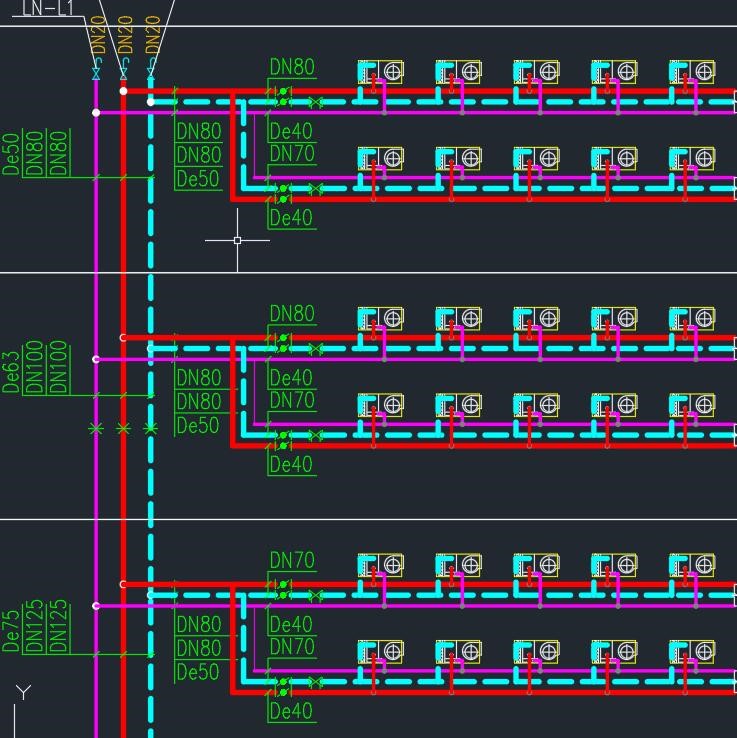The height and width of the screenshot is (738, 737).
Task: Select the valve symbol atop the cyan dashed riser
Action: tap(151, 72)
